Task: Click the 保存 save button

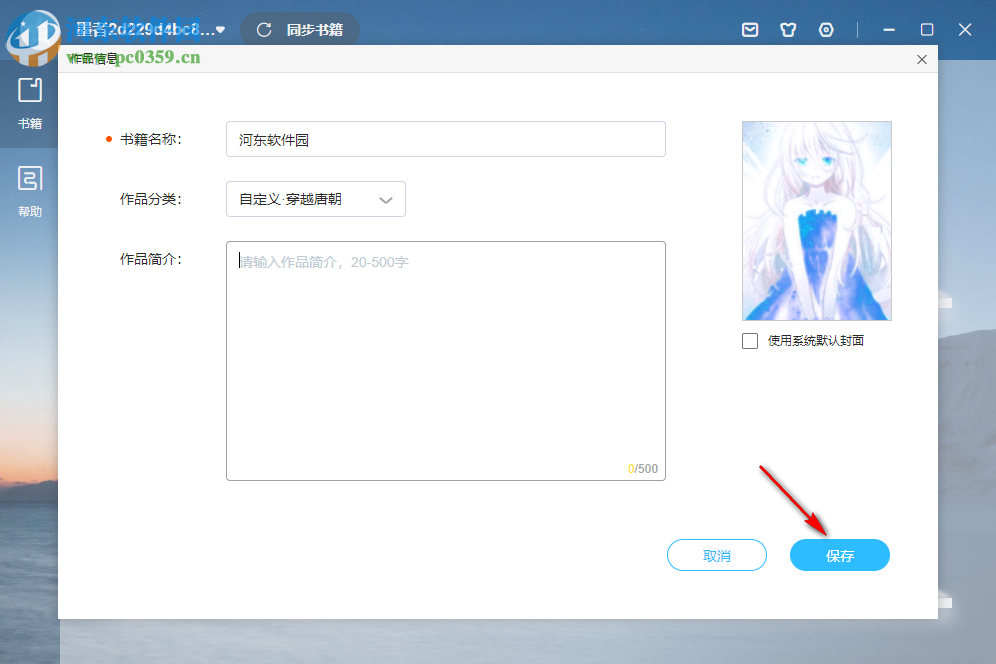Action: pos(839,555)
